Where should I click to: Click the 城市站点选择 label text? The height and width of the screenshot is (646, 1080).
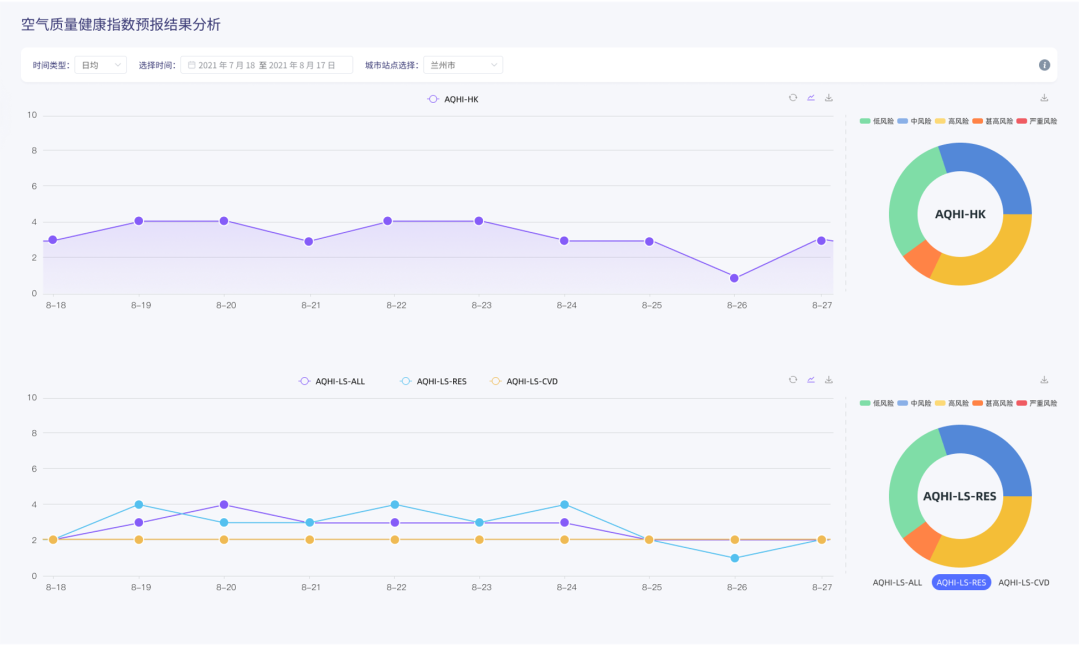point(391,65)
